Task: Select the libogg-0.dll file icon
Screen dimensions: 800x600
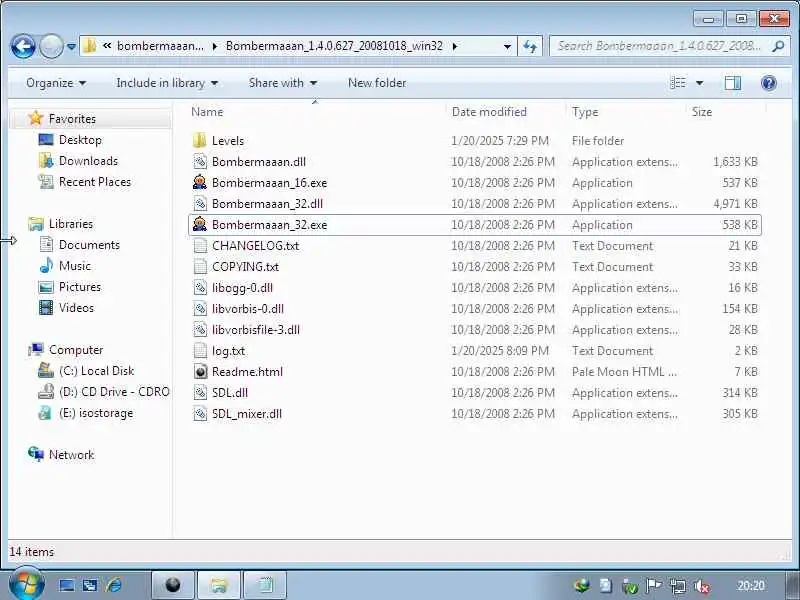Action: click(x=200, y=288)
